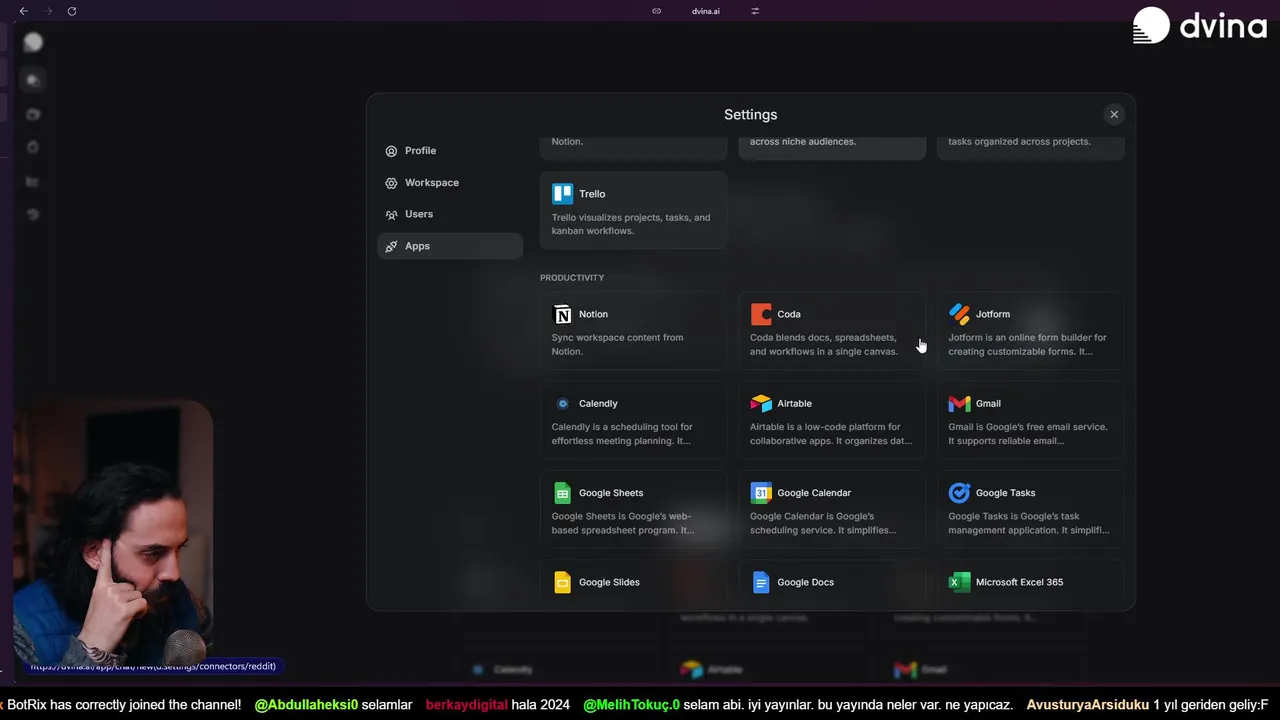This screenshot has height=720, width=1280.
Task: Click the Calendly logo icon
Action: tap(563, 404)
